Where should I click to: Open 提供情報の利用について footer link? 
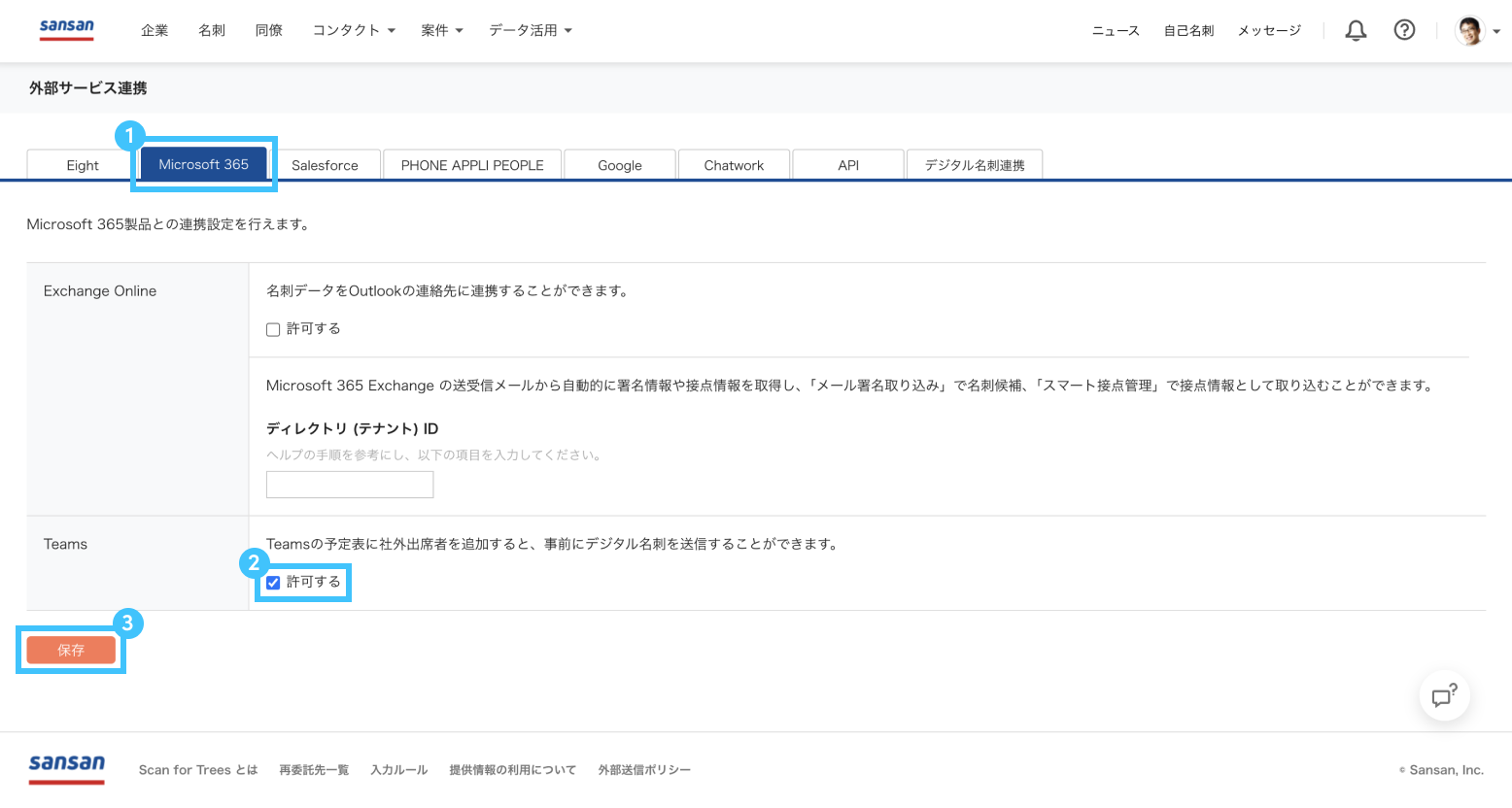(512, 770)
